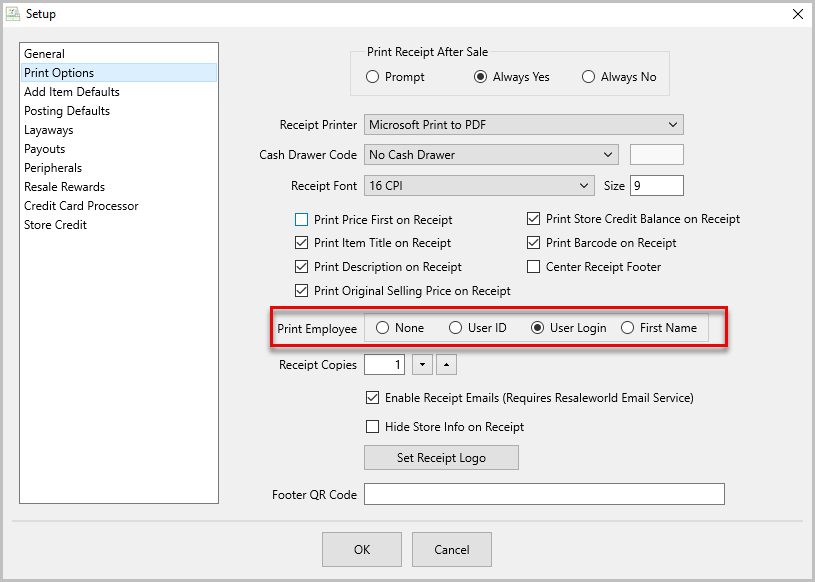The image size is (815, 582).
Task: Choose User Login for Print Employee
Action: point(537,328)
